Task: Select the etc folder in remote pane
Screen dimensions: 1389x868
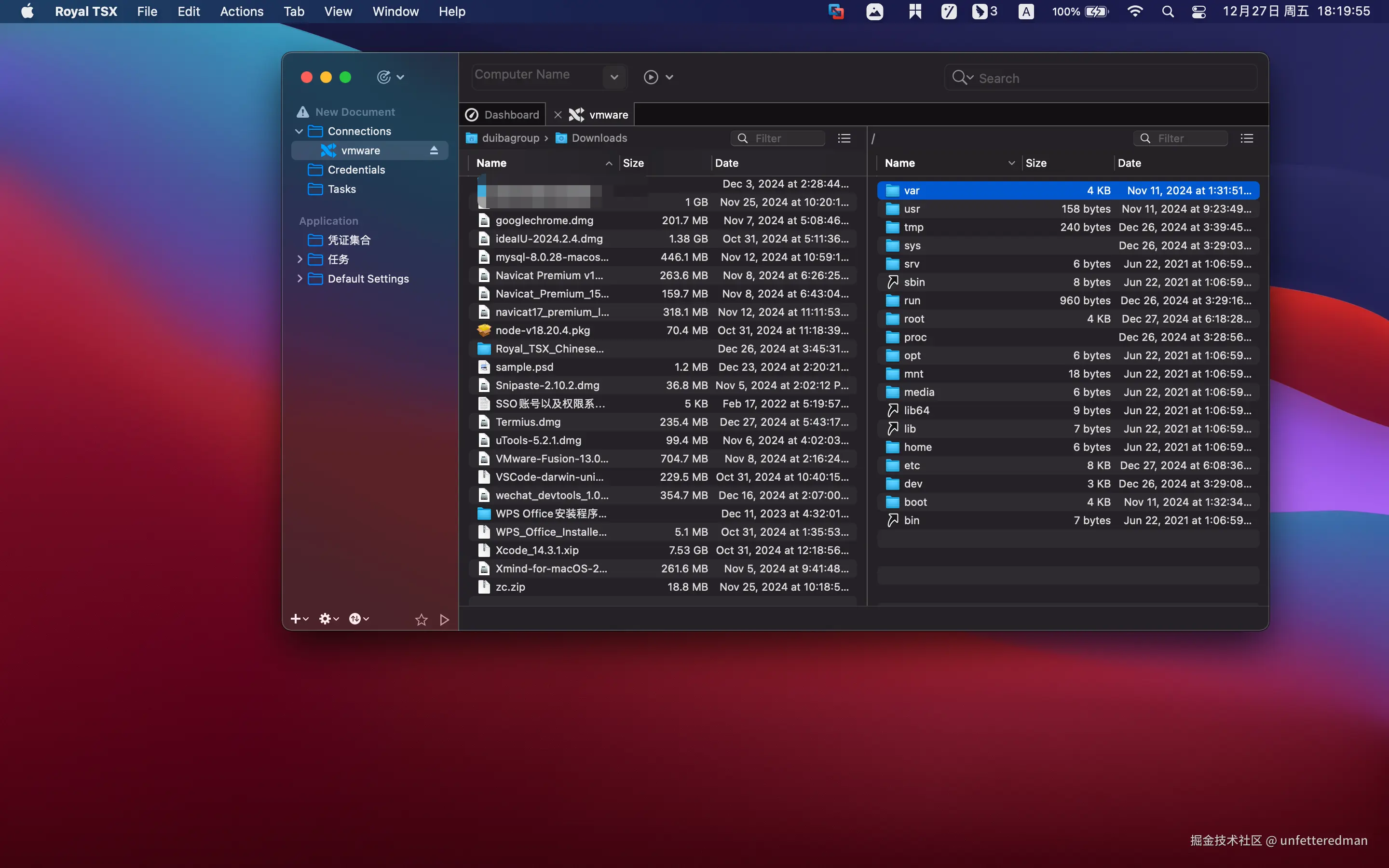Action: [912, 465]
